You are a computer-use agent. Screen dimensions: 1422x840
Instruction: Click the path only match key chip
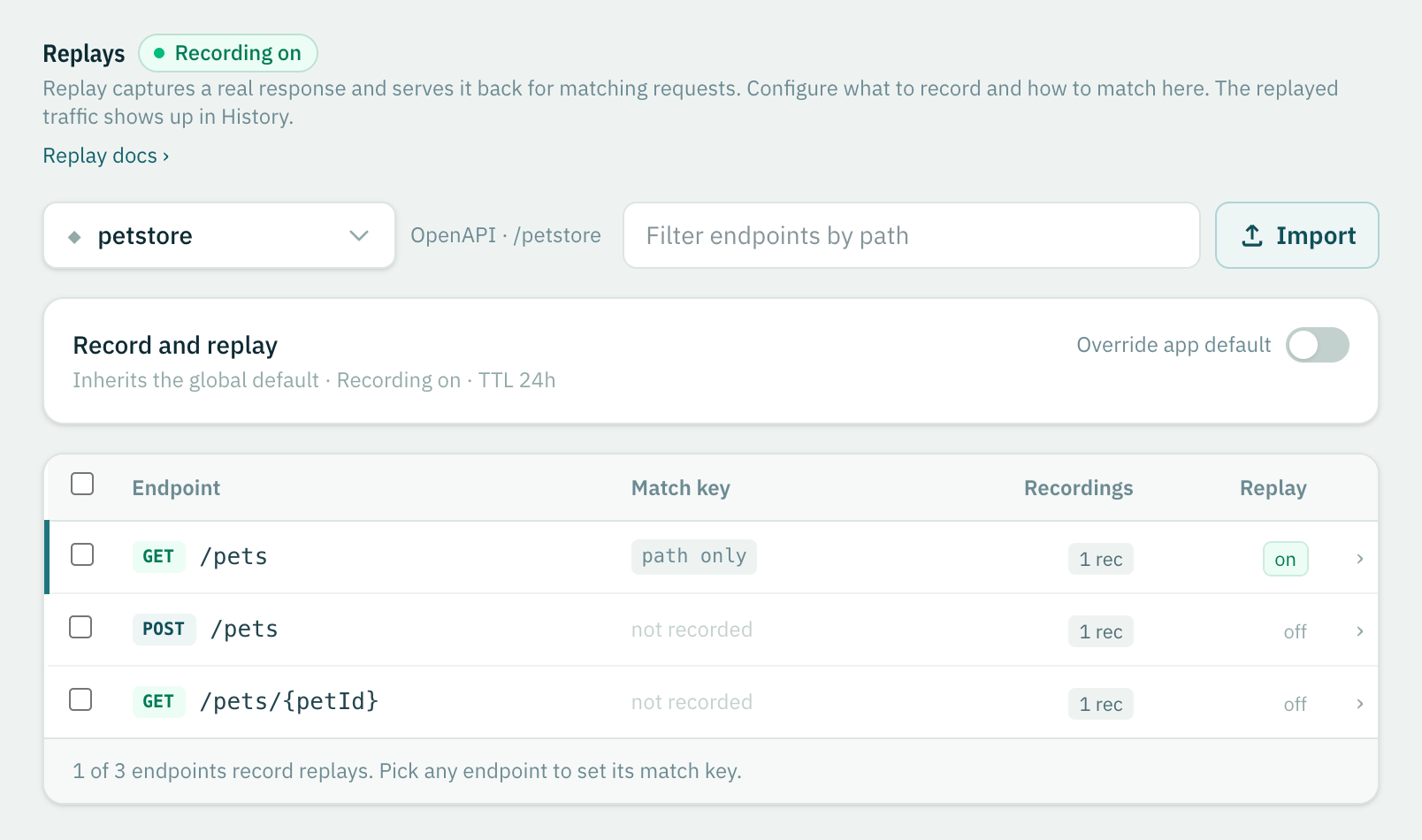pyautogui.click(x=694, y=556)
